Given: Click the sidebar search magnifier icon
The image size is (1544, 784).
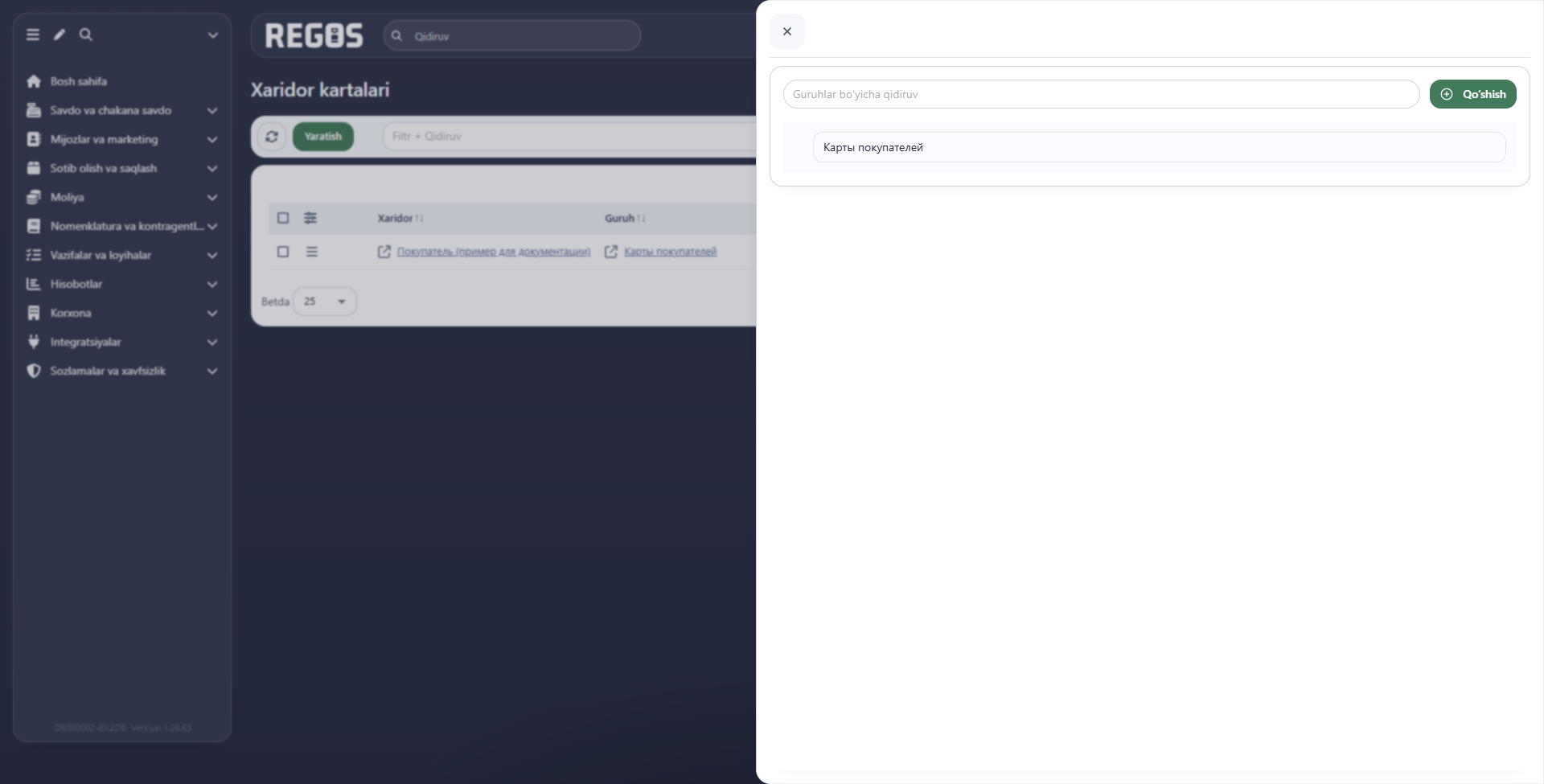Looking at the screenshot, I should point(86,35).
